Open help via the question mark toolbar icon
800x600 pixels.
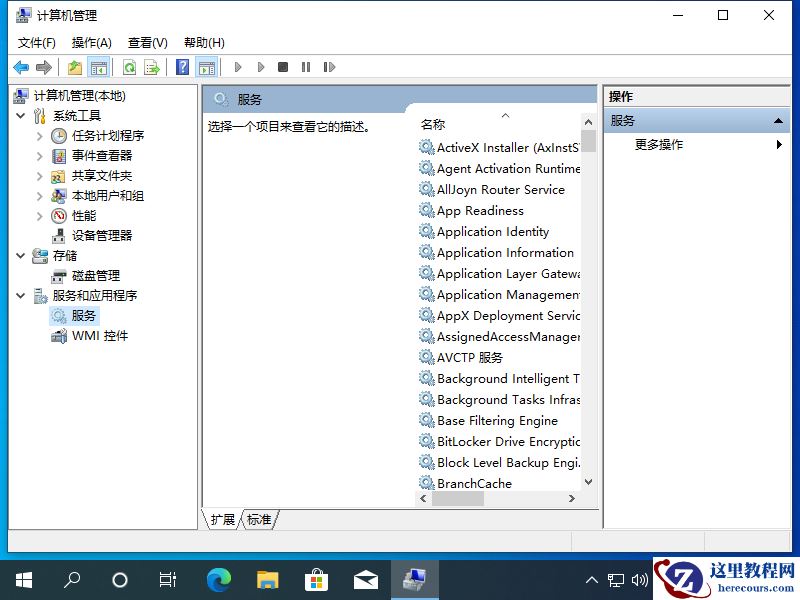(182, 67)
